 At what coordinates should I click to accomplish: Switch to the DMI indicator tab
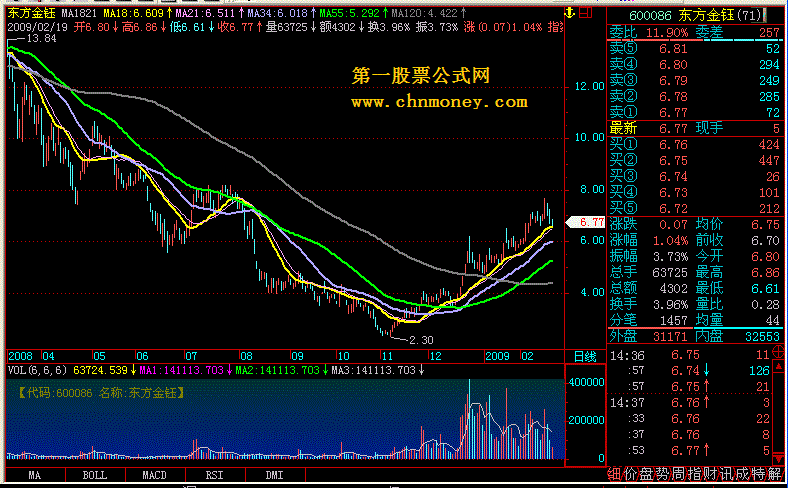tap(274, 475)
